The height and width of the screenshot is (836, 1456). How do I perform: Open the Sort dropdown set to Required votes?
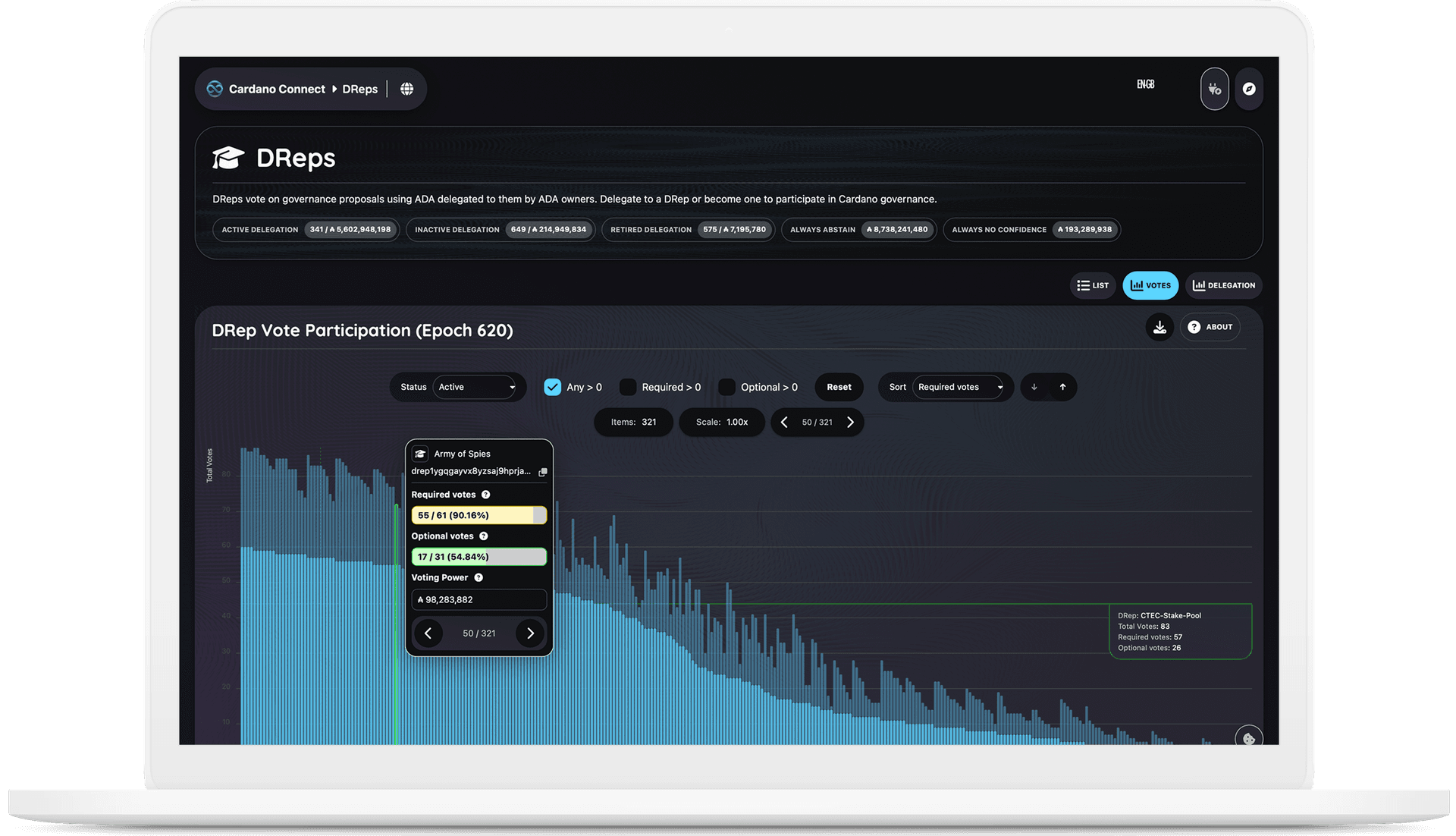[960, 387]
